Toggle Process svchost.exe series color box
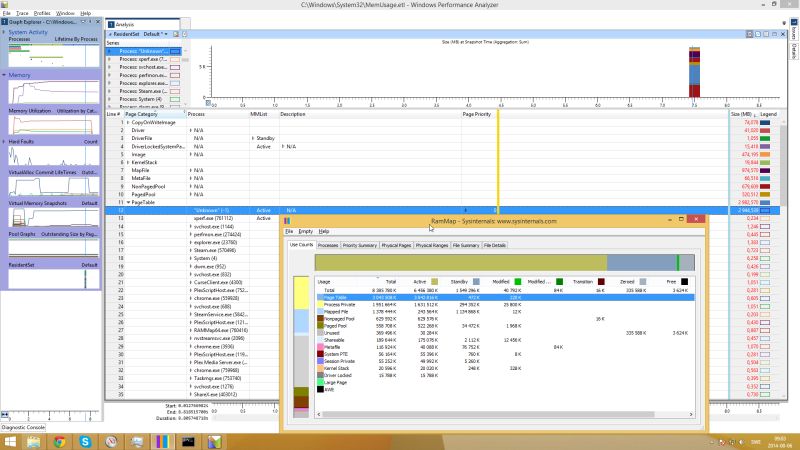Screen dimensions: 800x450 (175, 67)
